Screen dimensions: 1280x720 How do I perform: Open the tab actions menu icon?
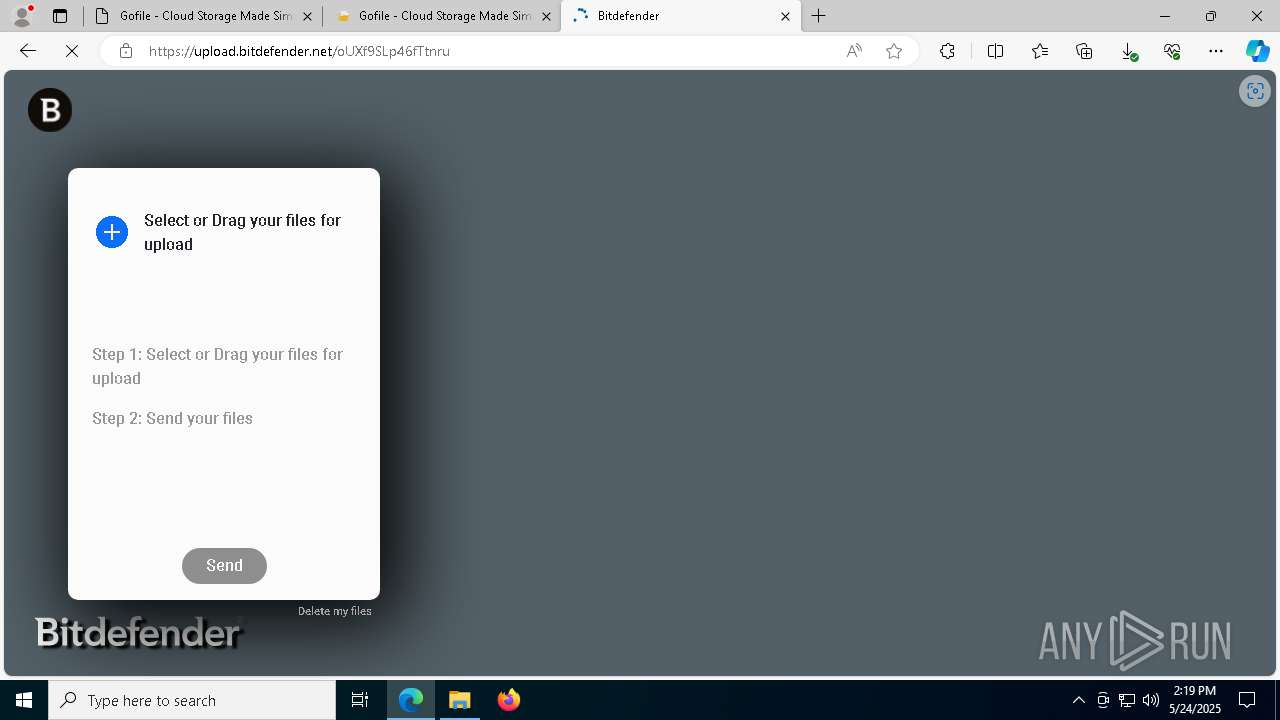(x=60, y=16)
